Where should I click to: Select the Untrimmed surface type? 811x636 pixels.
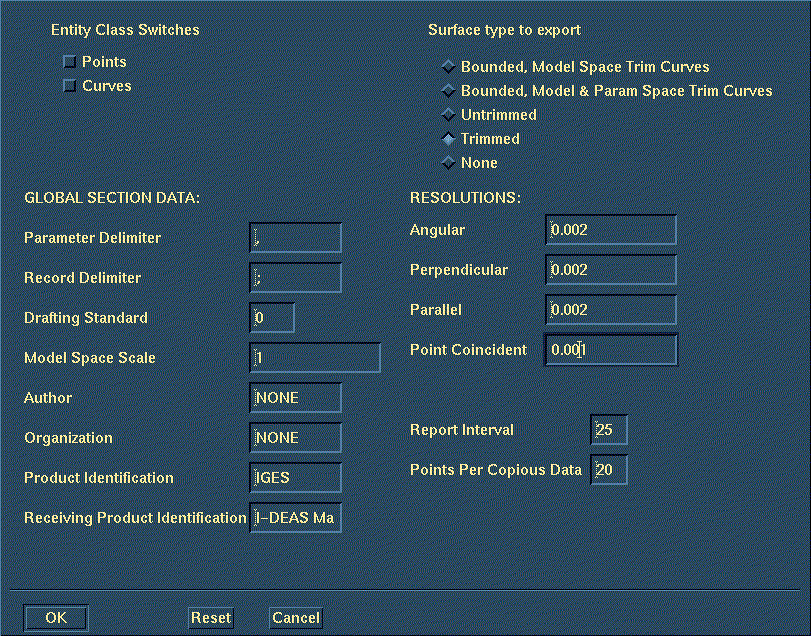coord(449,115)
